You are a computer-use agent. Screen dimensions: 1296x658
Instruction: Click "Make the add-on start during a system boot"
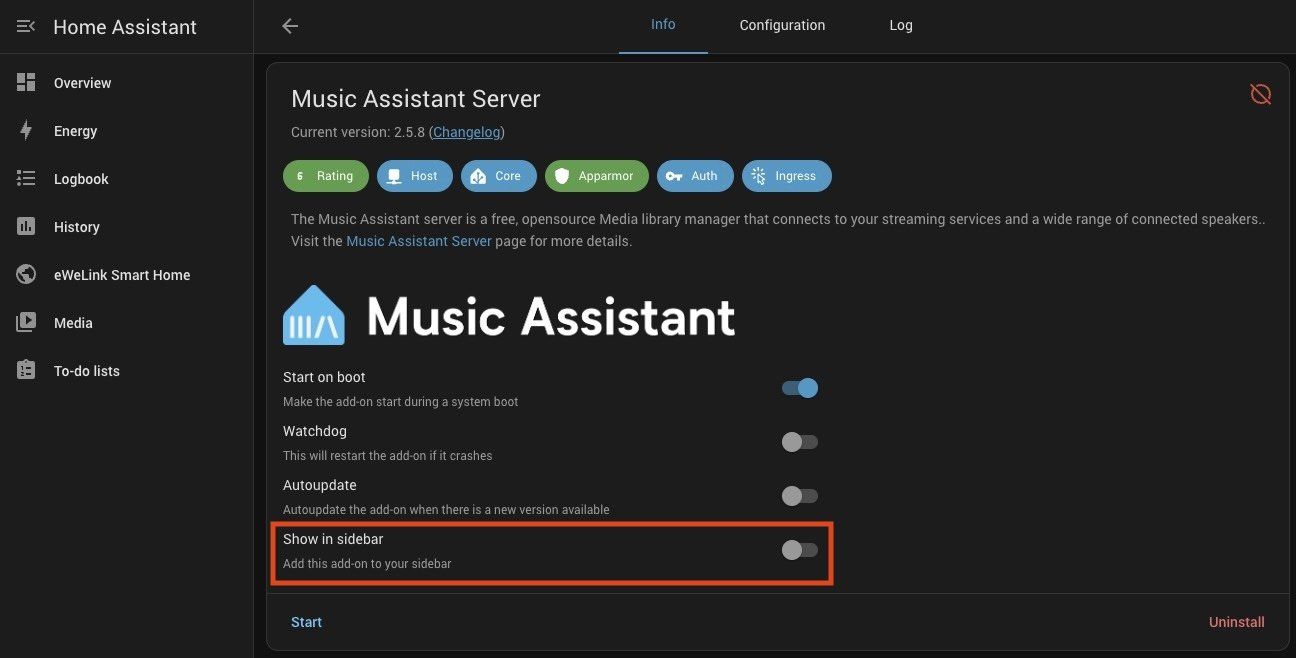click(x=401, y=401)
